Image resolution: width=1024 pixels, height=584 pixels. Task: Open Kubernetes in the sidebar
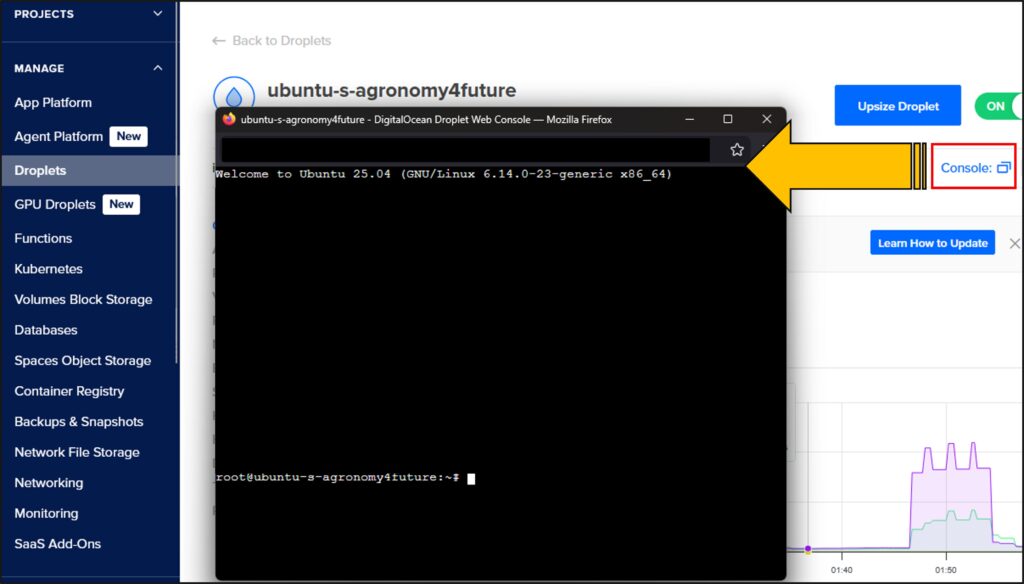pos(48,269)
